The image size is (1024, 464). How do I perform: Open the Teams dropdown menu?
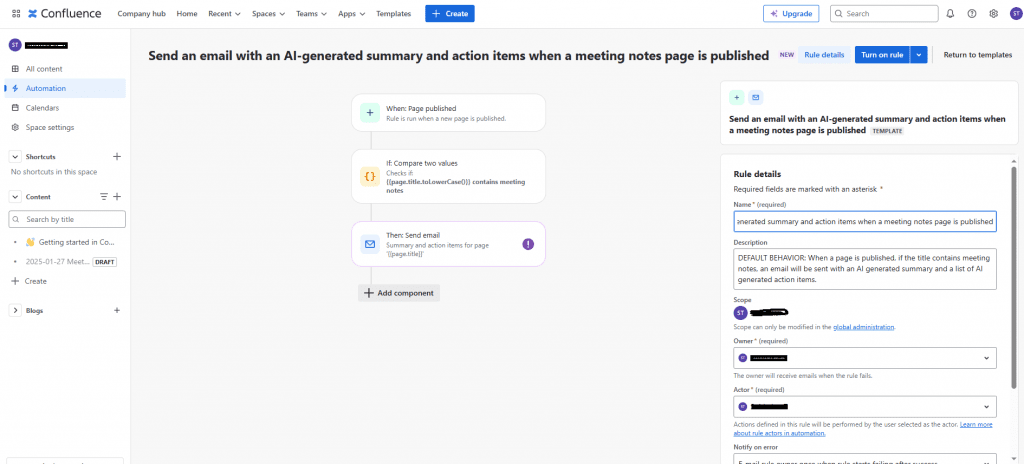[x=312, y=14]
